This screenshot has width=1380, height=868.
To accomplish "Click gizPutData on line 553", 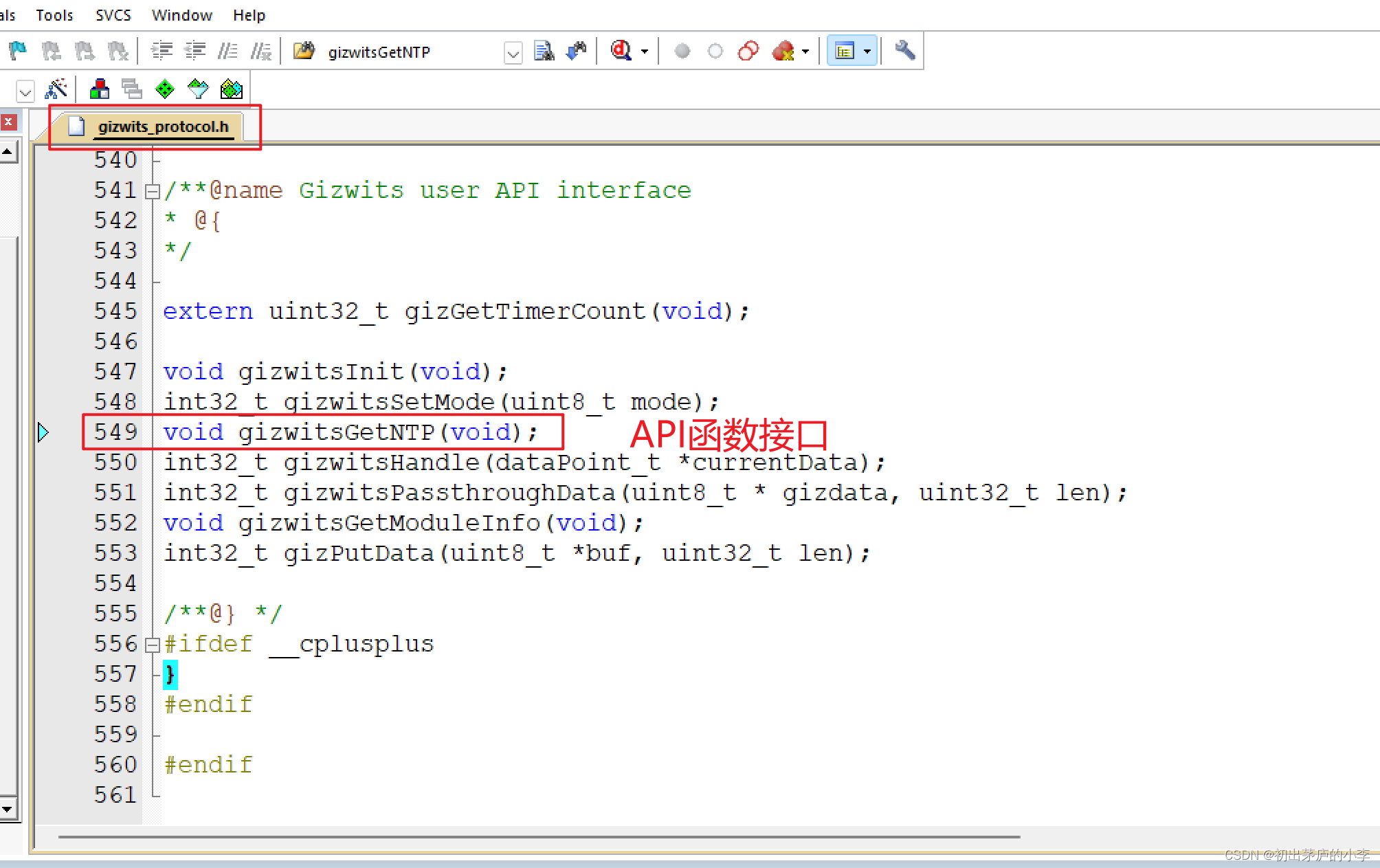I will (359, 553).
